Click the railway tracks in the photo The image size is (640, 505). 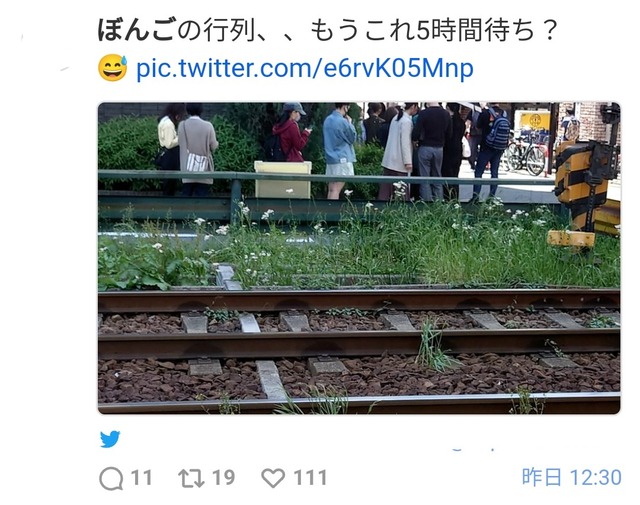click(359, 351)
